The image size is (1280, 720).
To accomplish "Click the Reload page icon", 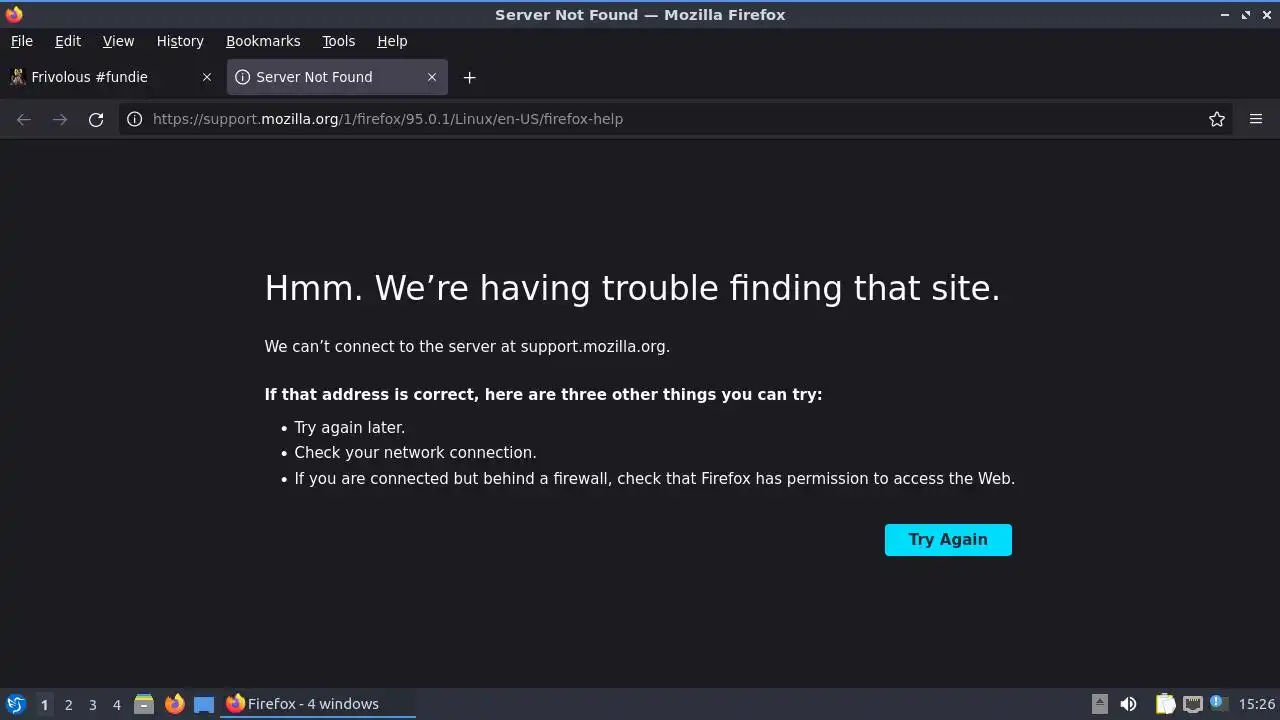I will 96,119.
